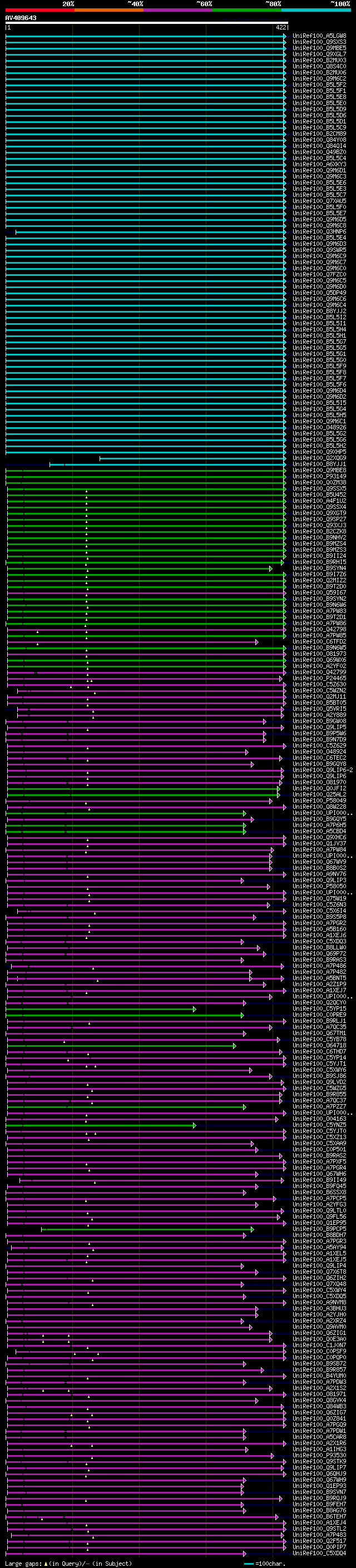The width and height of the screenshot is (356, 1568).
Task: Select label UniRef100_C6TFD2
Action: (319, 641)
